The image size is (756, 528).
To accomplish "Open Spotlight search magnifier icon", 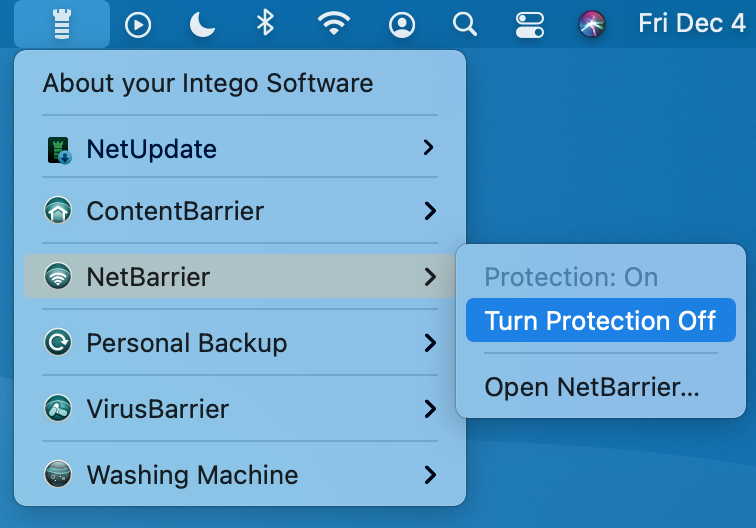I will [x=465, y=24].
